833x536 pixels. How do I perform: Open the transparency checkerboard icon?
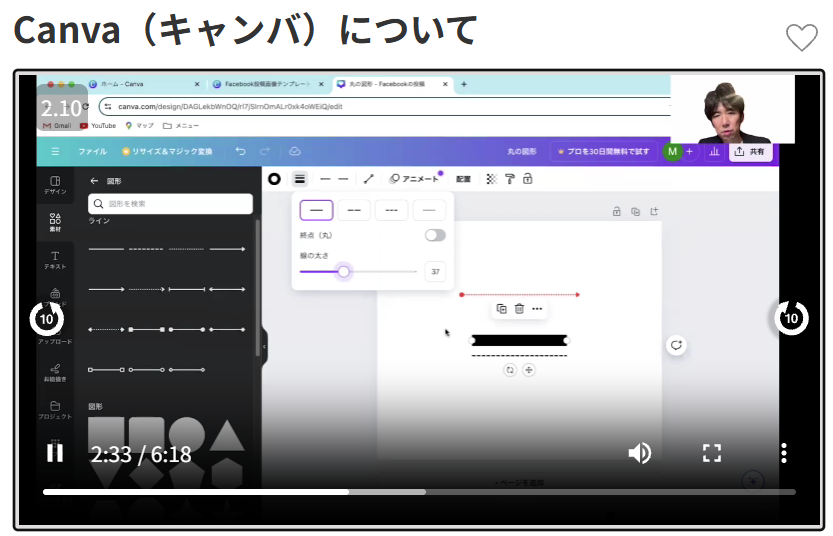point(491,179)
